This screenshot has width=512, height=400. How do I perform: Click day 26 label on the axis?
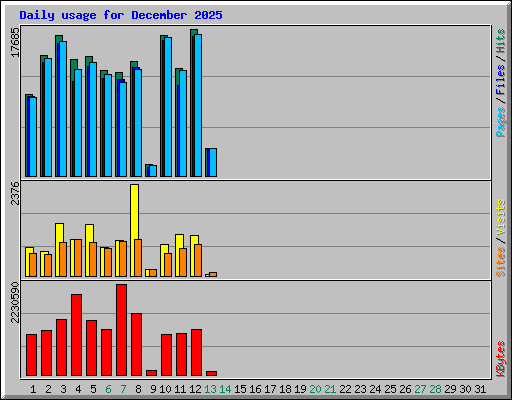click(405, 389)
